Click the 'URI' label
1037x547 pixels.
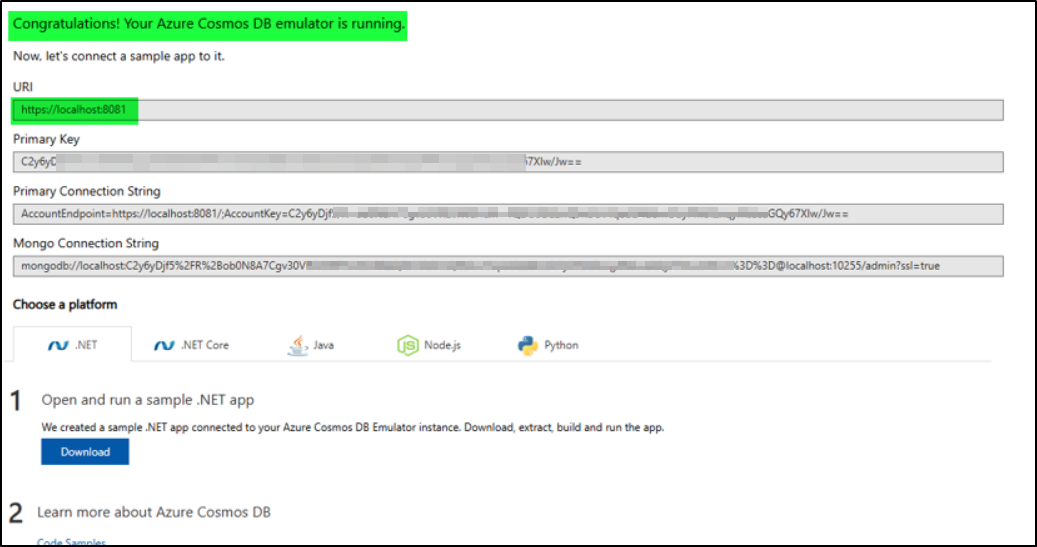[23, 87]
